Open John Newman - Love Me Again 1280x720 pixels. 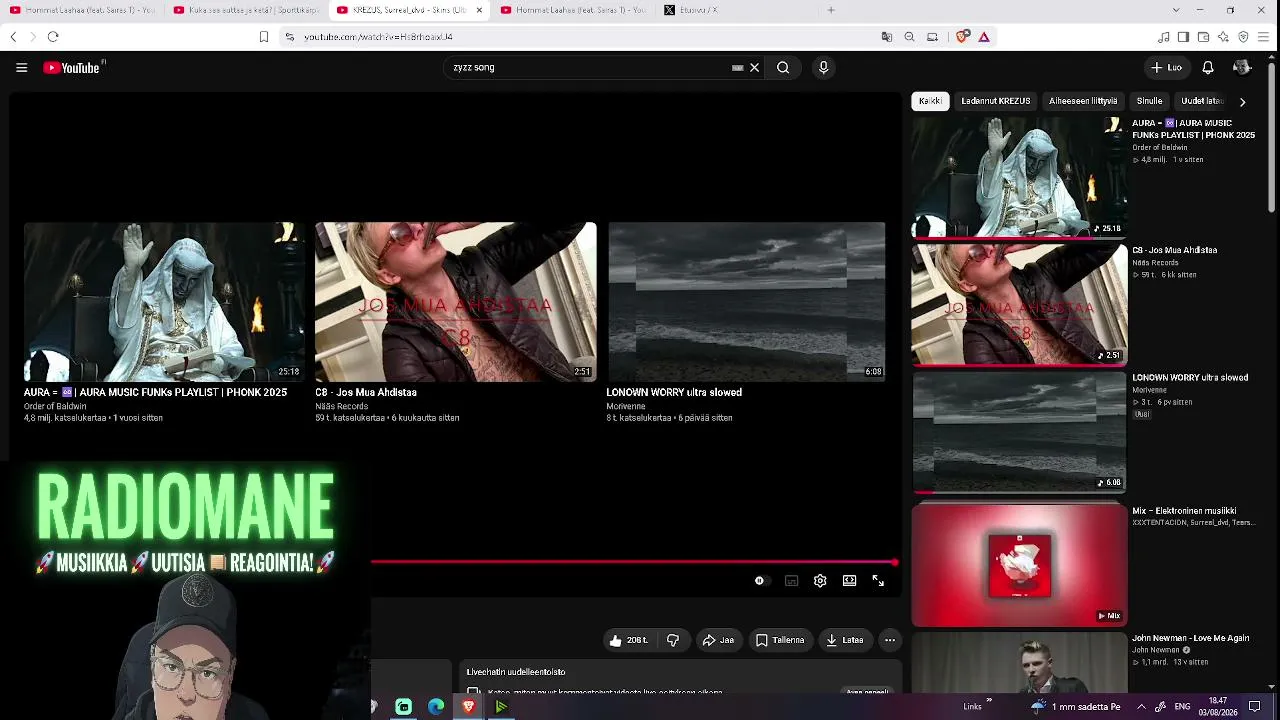click(1191, 638)
